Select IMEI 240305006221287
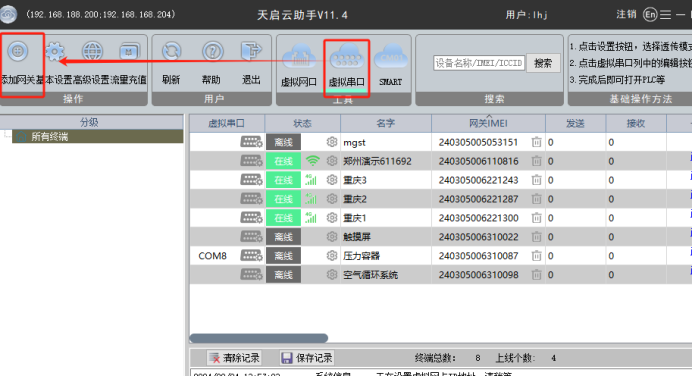 [478, 199]
